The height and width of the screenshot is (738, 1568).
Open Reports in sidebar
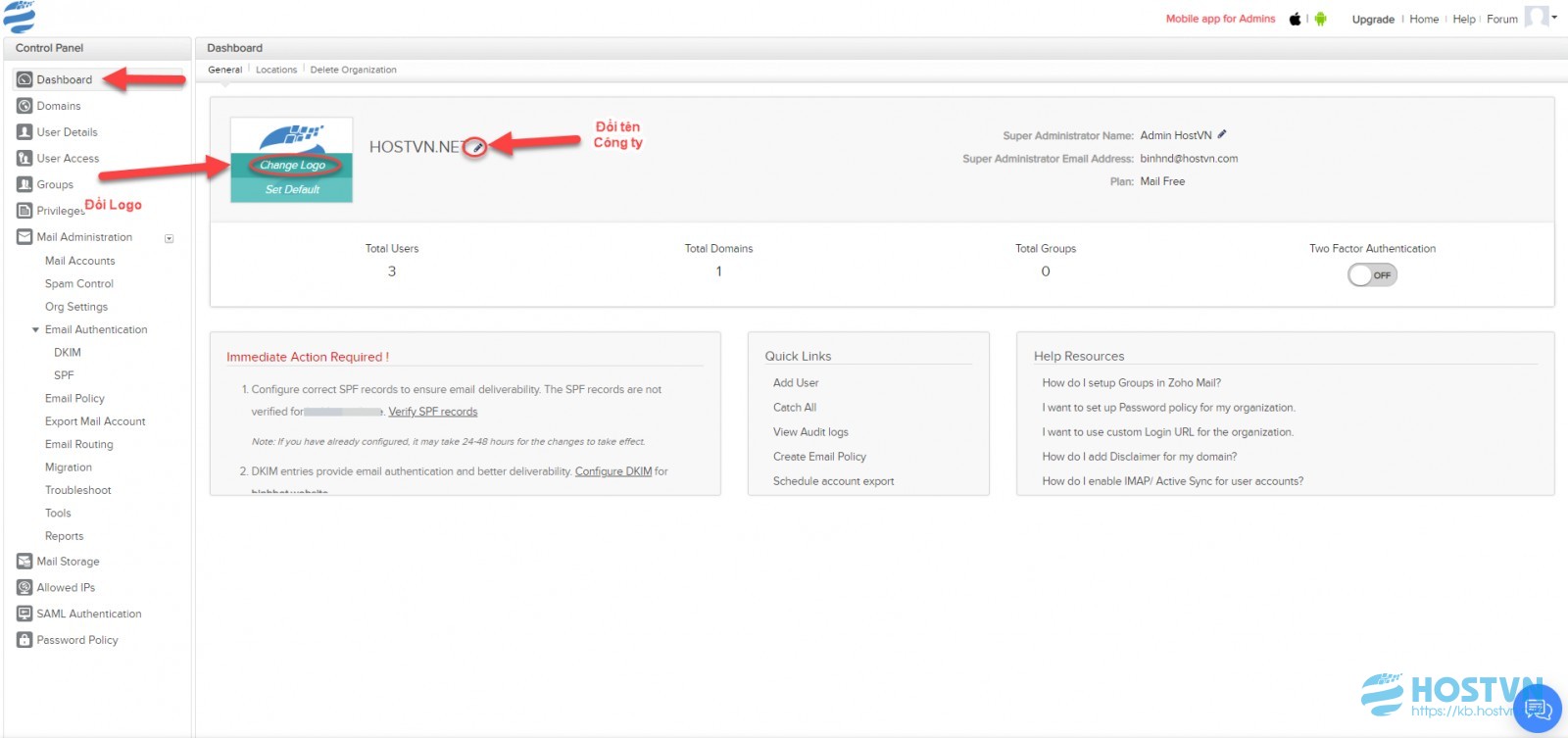coord(65,536)
